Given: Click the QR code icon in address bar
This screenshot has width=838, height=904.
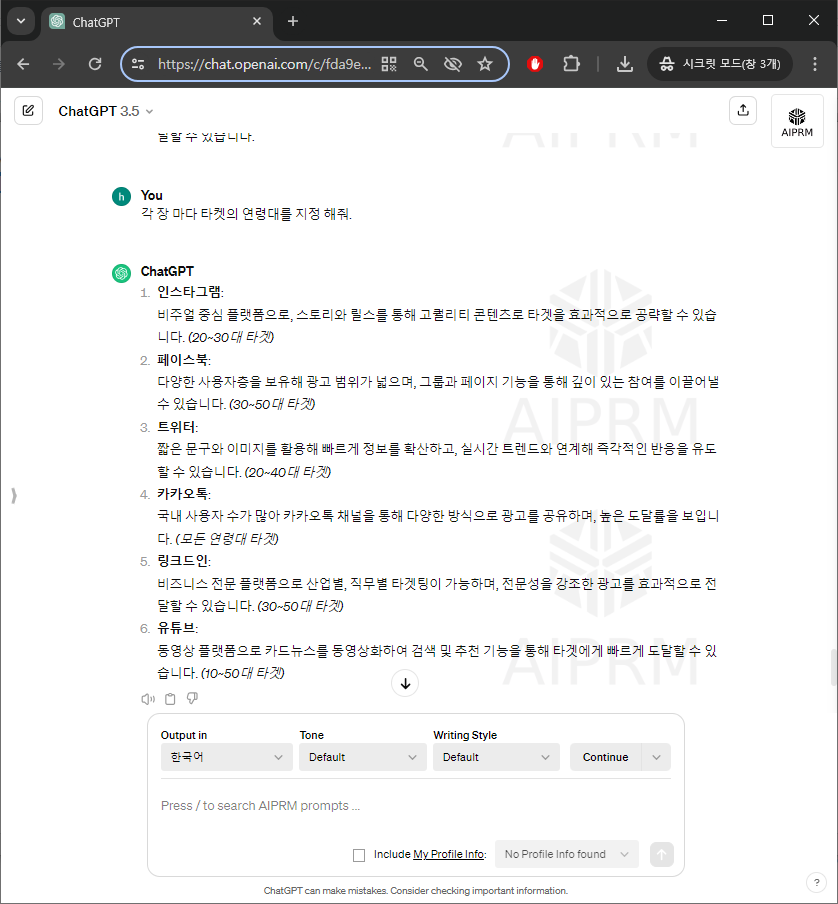Looking at the screenshot, I should pyautogui.click(x=390, y=64).
